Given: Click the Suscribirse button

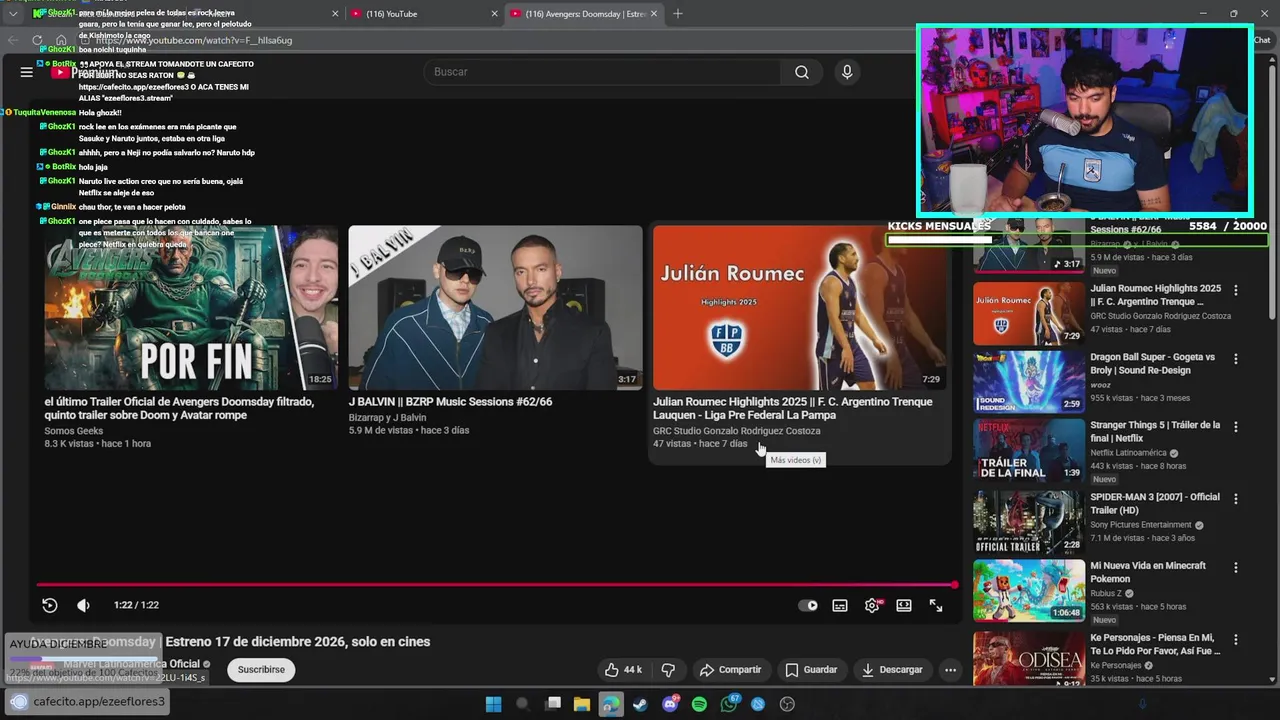Looking at the screenshot, I should click(x=261, y=670).
